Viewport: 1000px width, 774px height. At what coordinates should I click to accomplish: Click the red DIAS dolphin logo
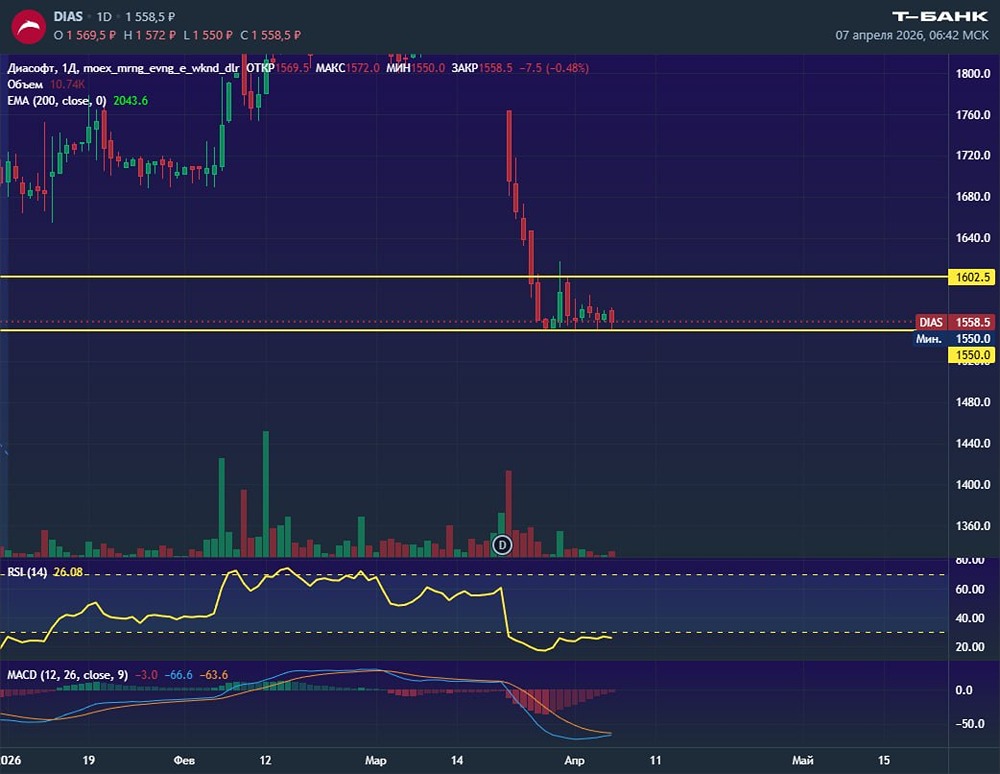point(28,26)
